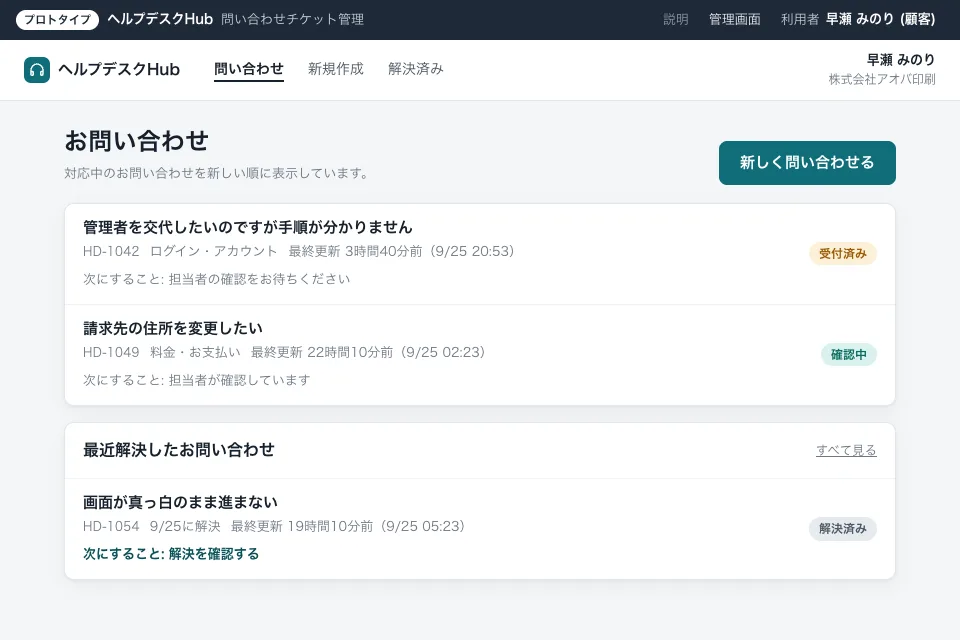Click the 確認中 status badge

point(849,355)
